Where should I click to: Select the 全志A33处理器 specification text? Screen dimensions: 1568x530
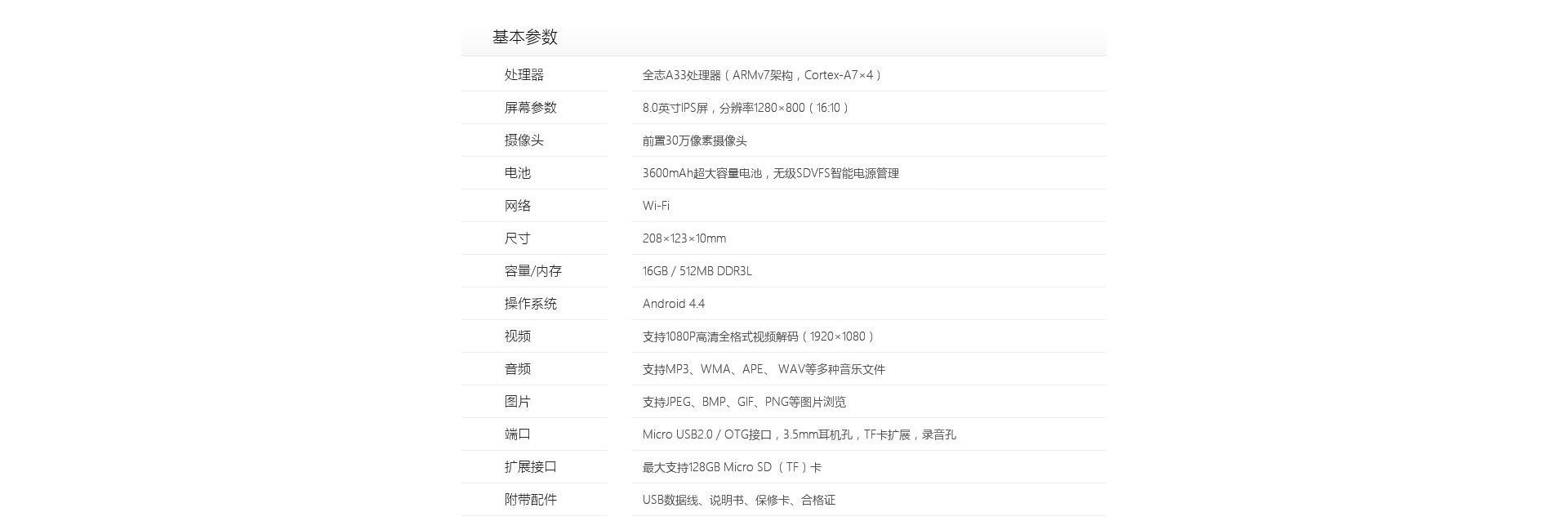point(761,75)
